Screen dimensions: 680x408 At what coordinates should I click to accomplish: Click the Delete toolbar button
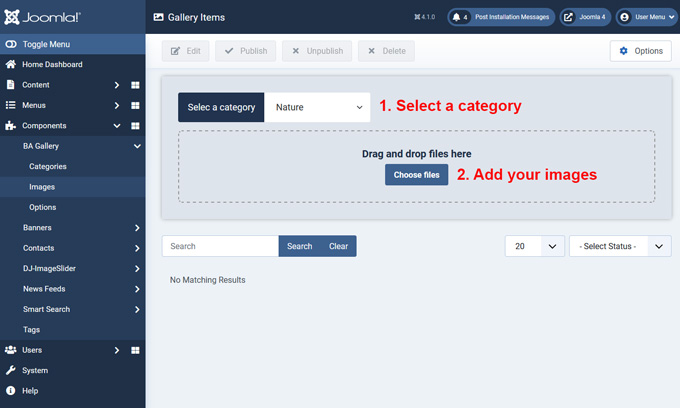click(386, 51)
